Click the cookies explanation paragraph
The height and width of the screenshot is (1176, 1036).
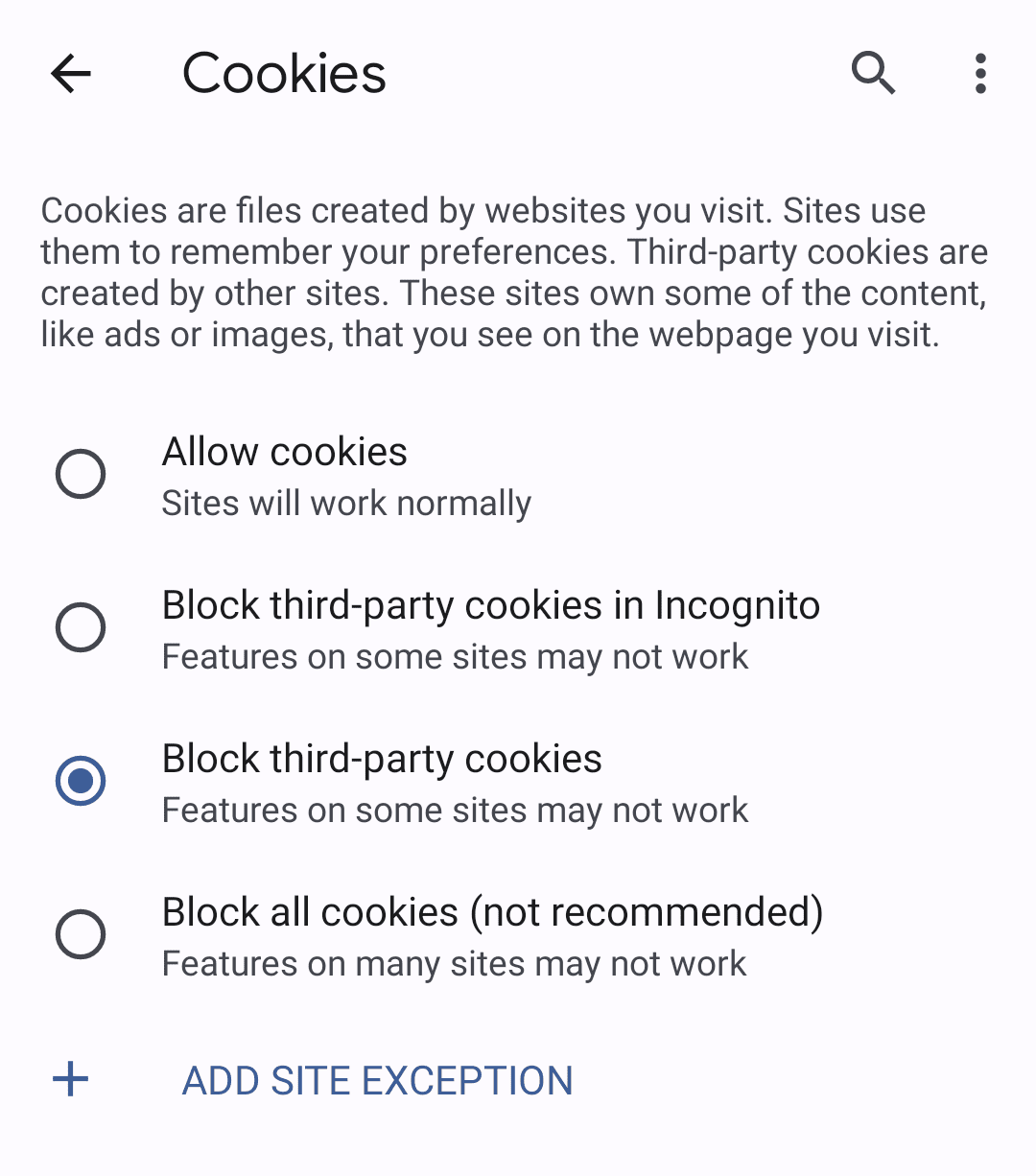[514, 271]
